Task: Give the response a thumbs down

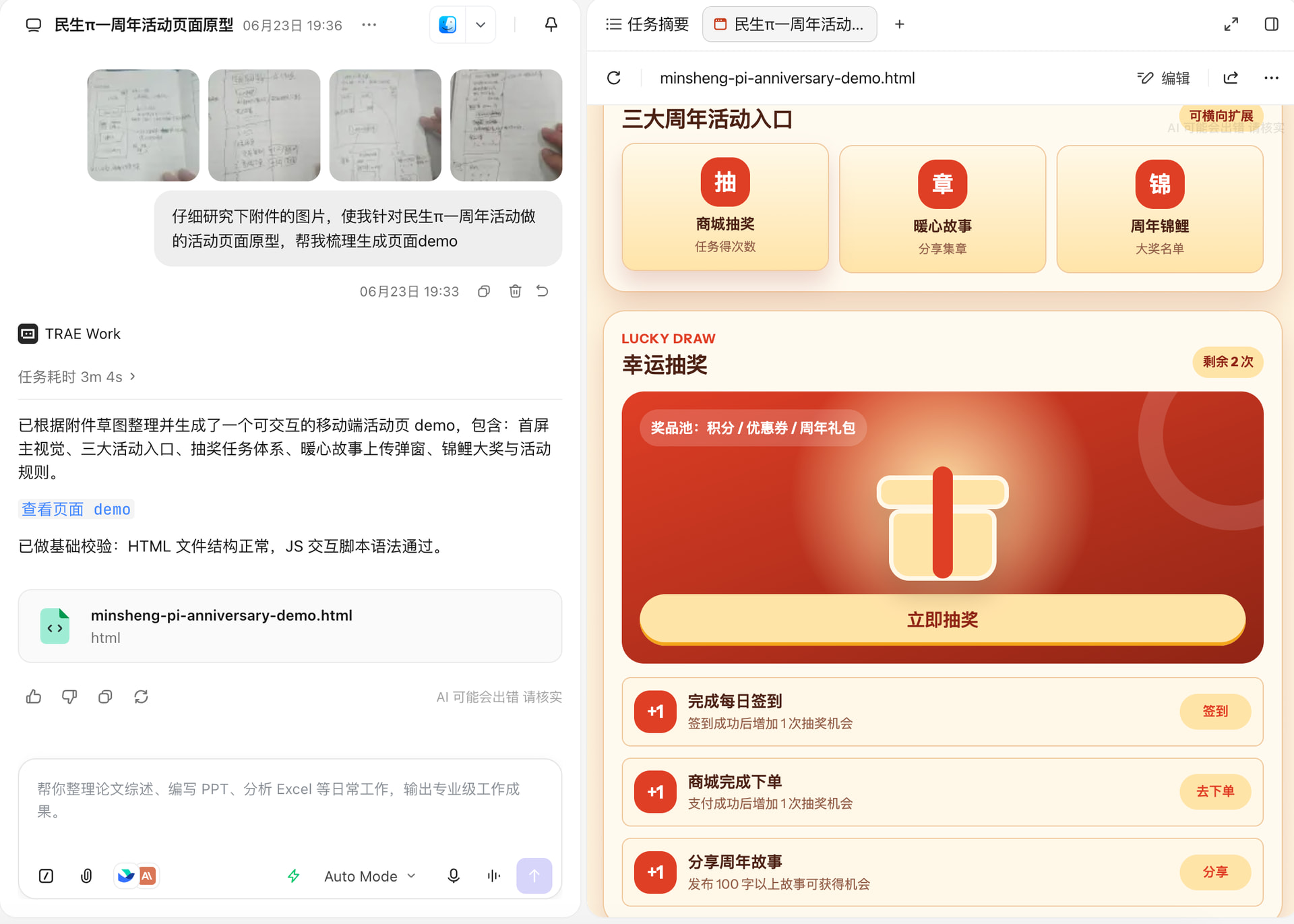Action: 69,697
